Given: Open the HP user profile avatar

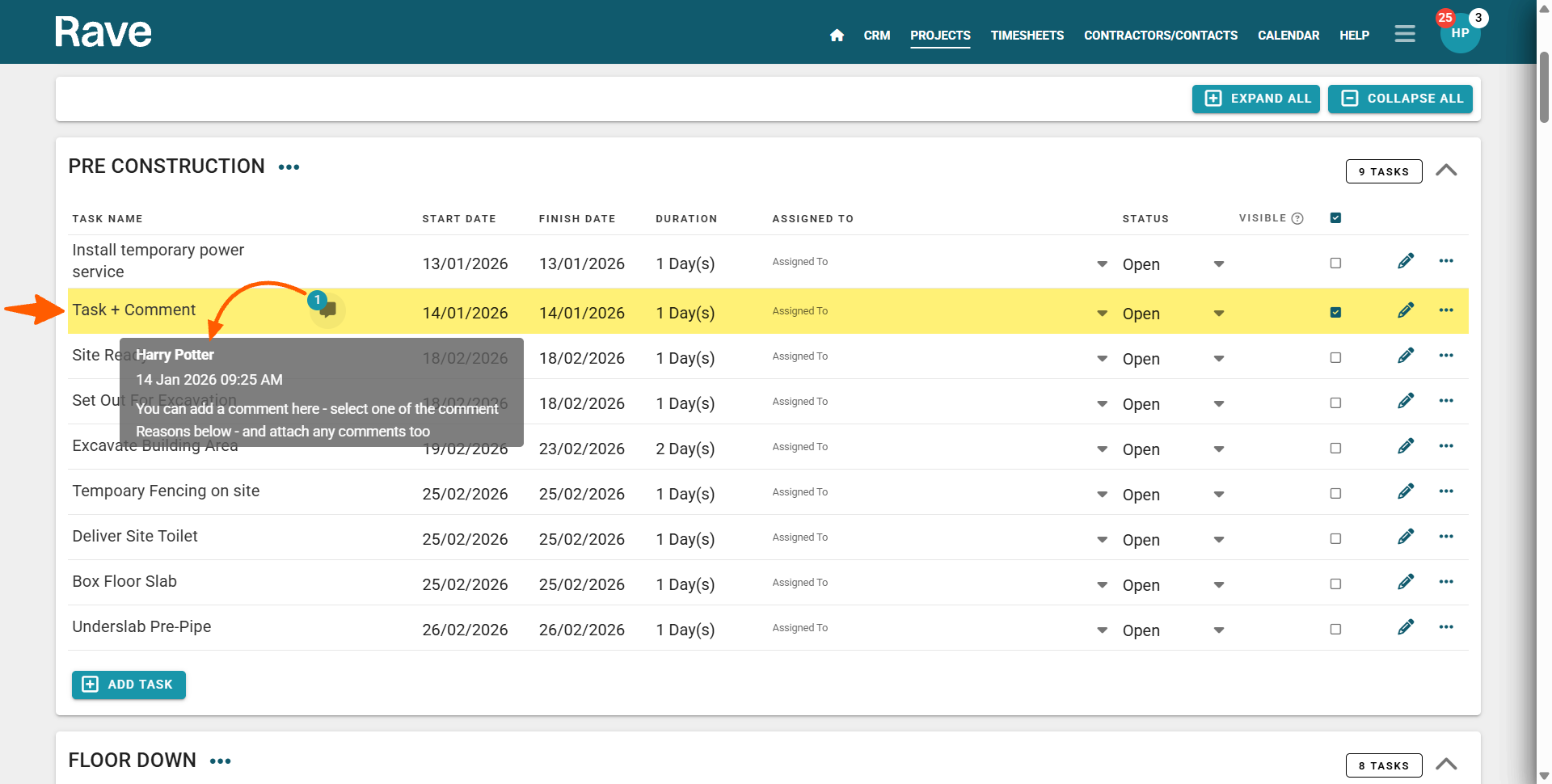Looking at the screenshot, I should [x=1460, y=34].
